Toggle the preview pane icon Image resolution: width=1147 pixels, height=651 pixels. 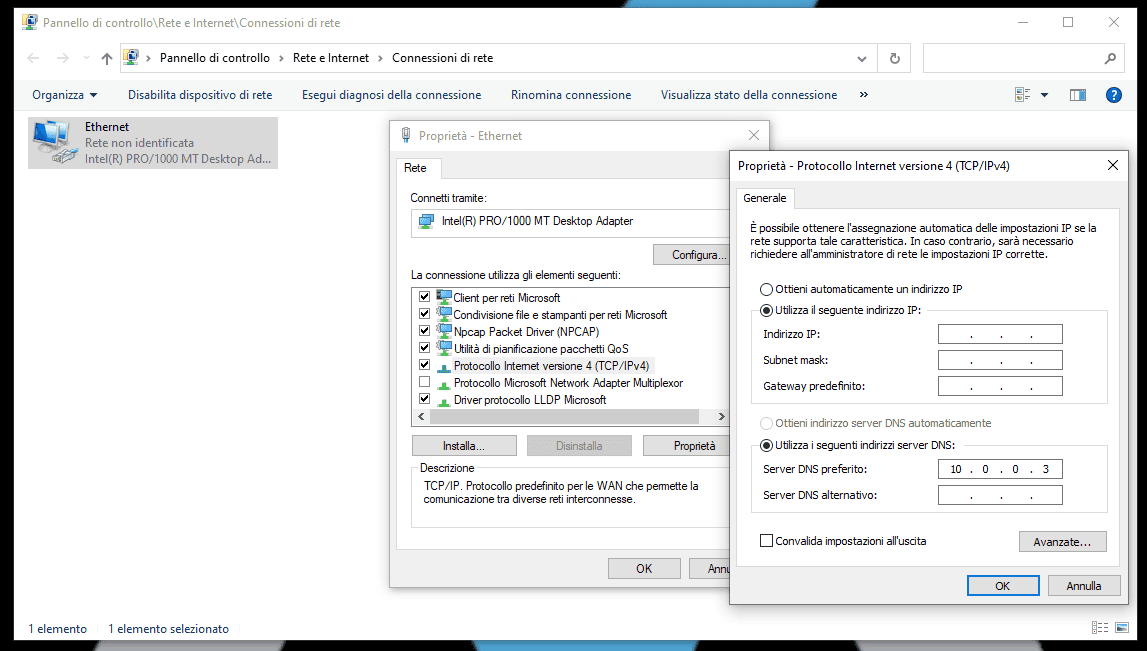pos(1077,95)
